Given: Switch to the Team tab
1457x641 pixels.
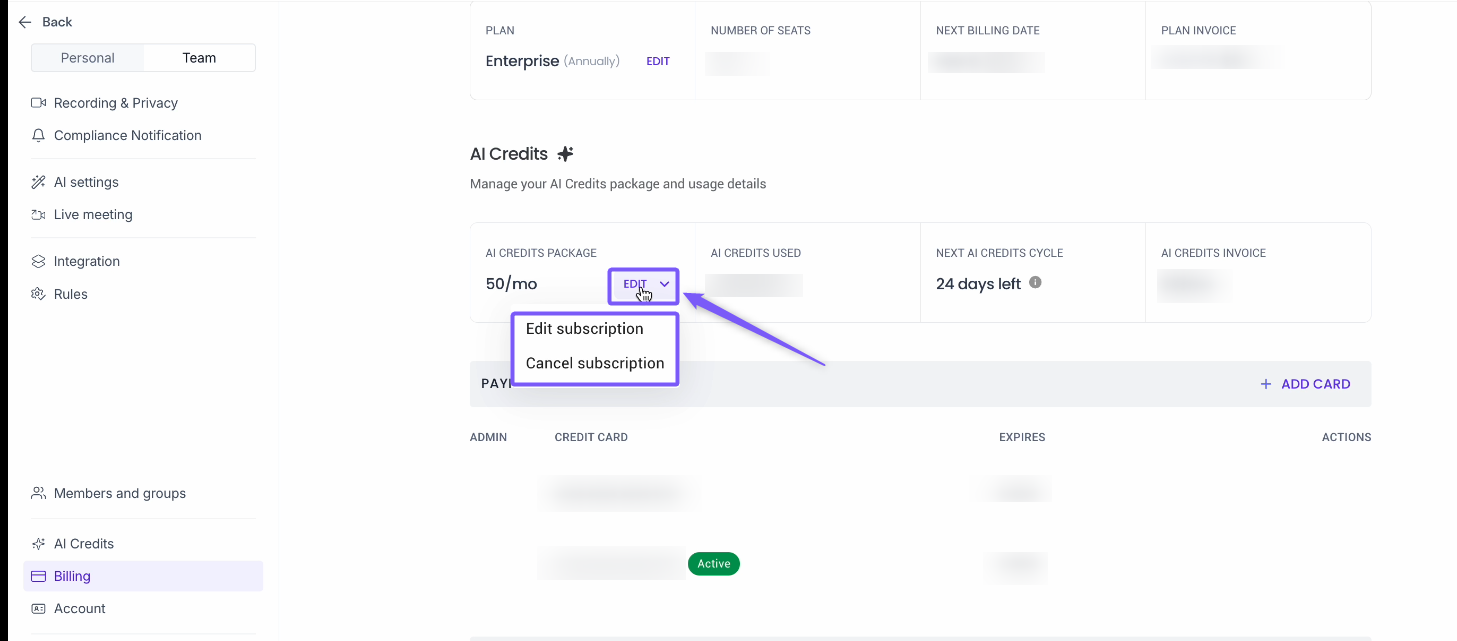Looking at the screenshot, I should (x=199, y=58).
